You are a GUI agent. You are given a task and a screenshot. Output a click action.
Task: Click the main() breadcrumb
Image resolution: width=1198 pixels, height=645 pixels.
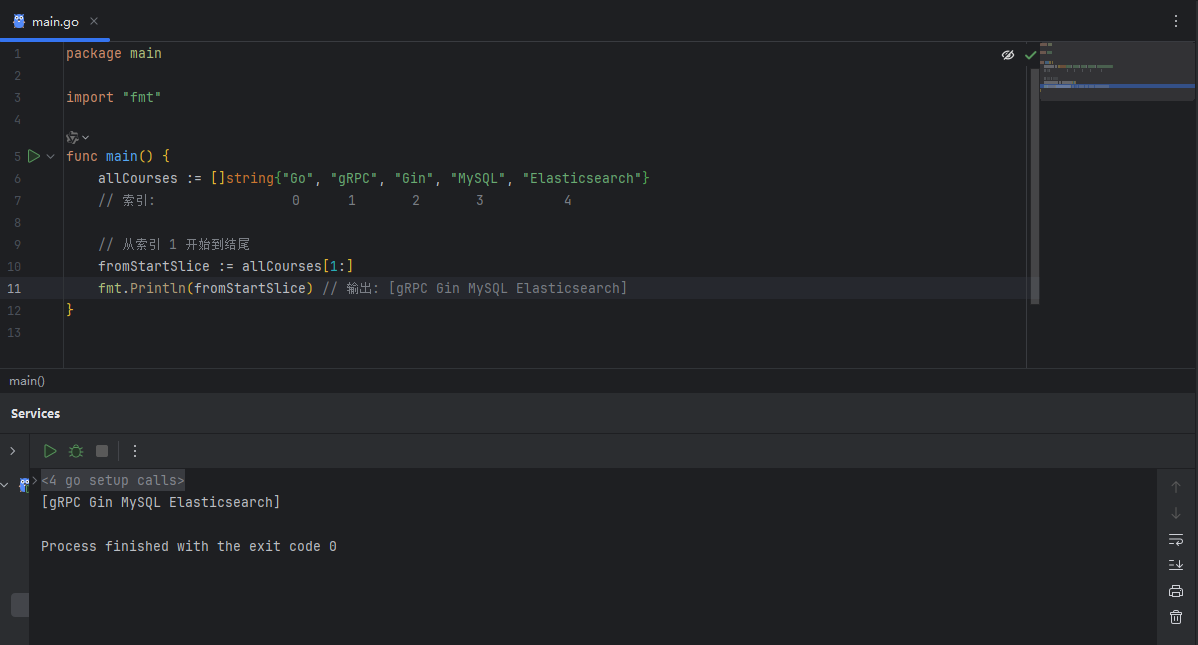[27, 381]
